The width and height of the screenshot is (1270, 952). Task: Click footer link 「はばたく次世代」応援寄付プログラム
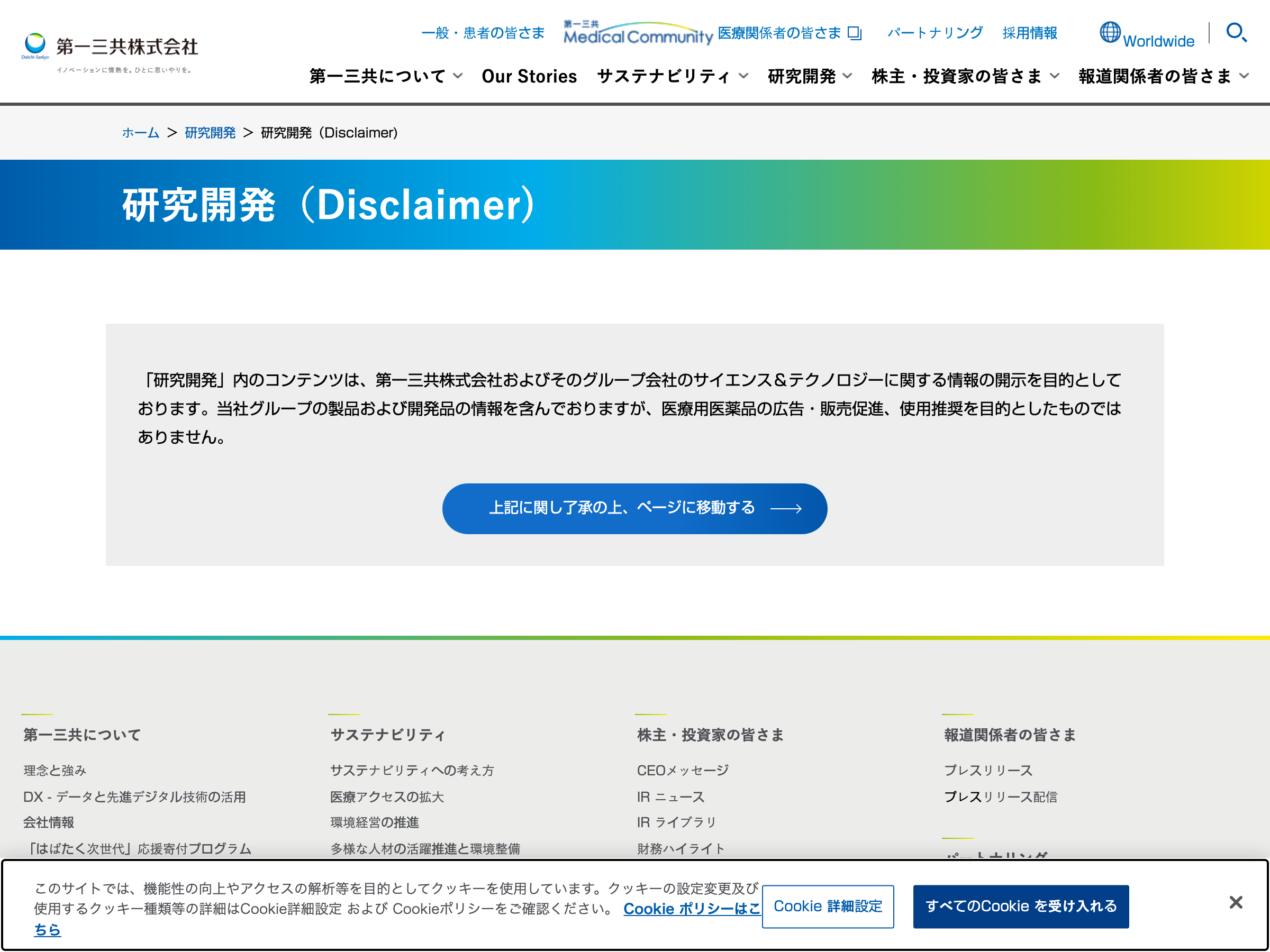[x=137, y=848]
